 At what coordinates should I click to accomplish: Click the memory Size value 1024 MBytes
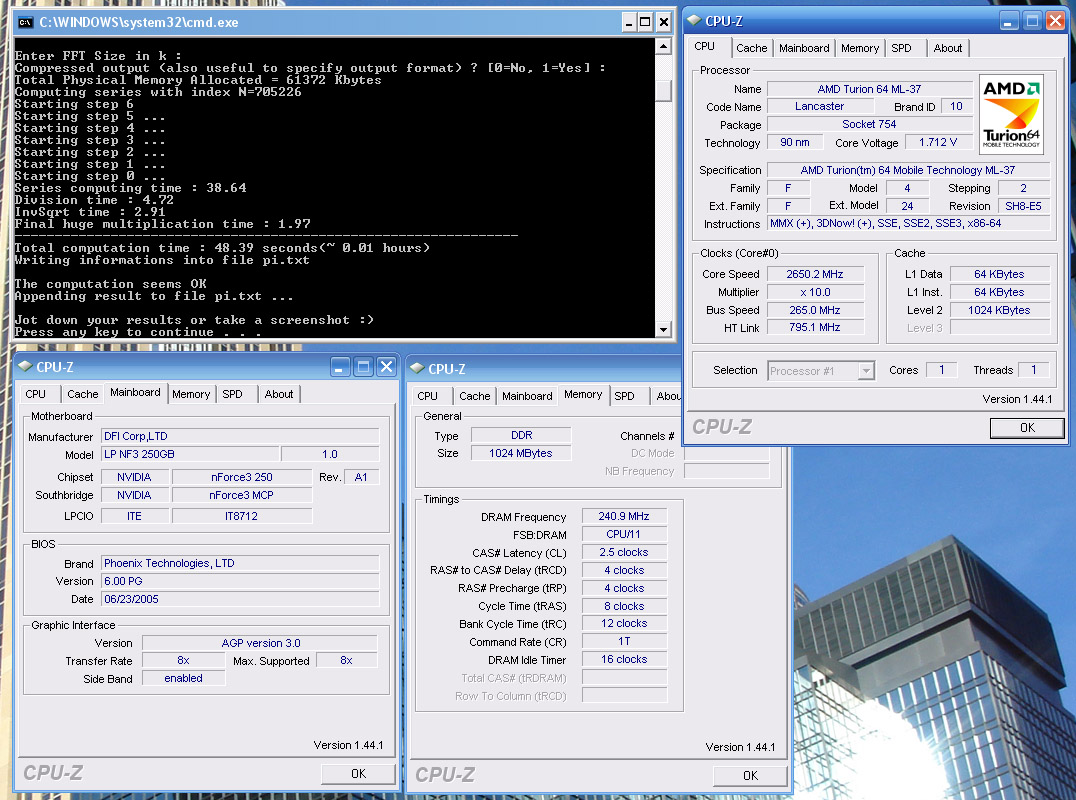point(521,454)
